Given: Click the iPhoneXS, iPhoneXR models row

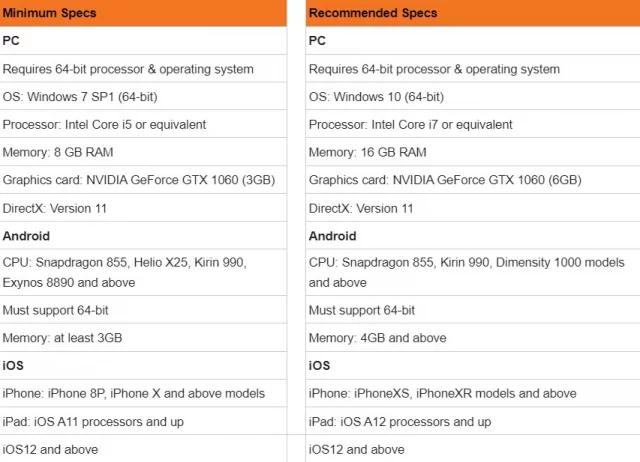Looking at the screenshot, I should (x=473, y=393).
